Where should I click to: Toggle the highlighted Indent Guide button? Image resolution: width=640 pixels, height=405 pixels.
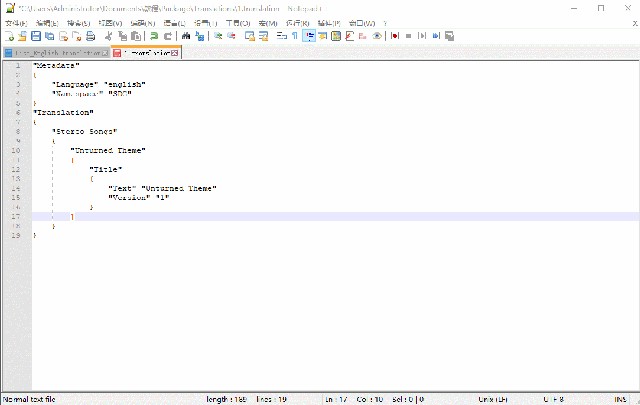coord(309,36)
